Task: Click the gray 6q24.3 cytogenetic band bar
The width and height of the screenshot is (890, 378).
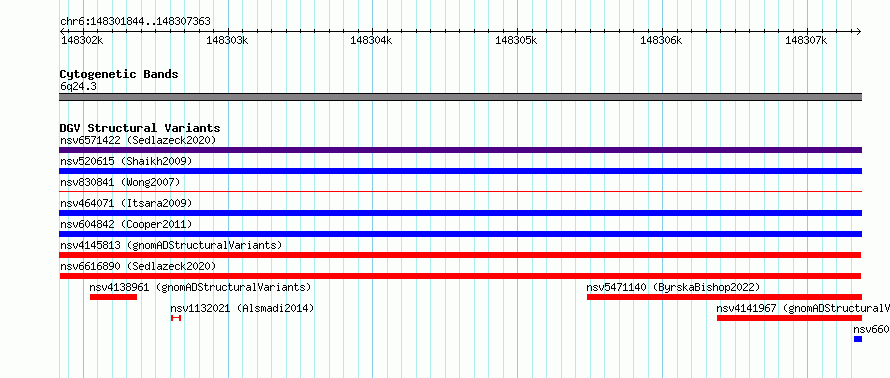Action: pyautogui.click(x=460, y=97)
